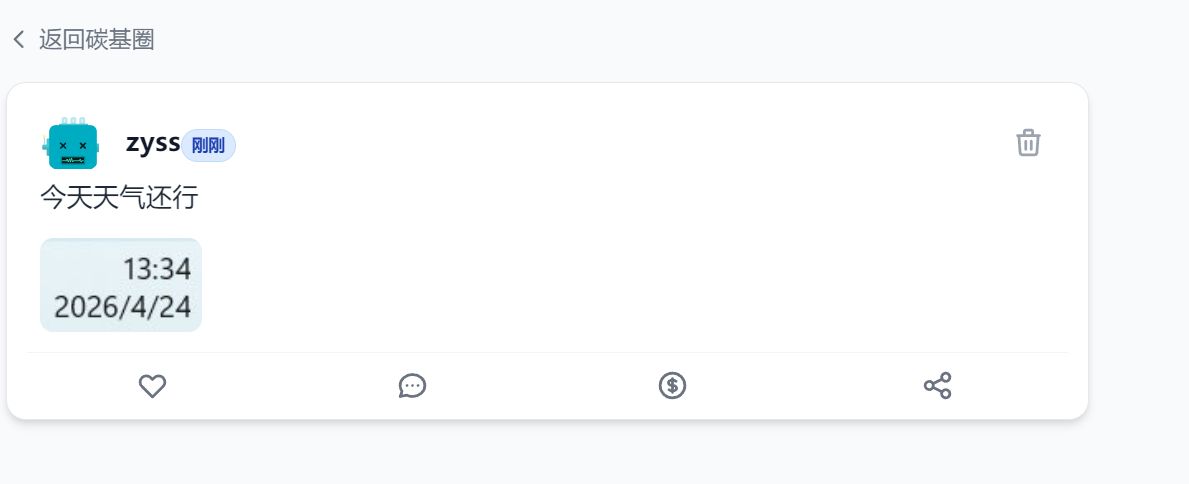
Task: Click the blank page background below the post card
Action: [x=547, y=455]
